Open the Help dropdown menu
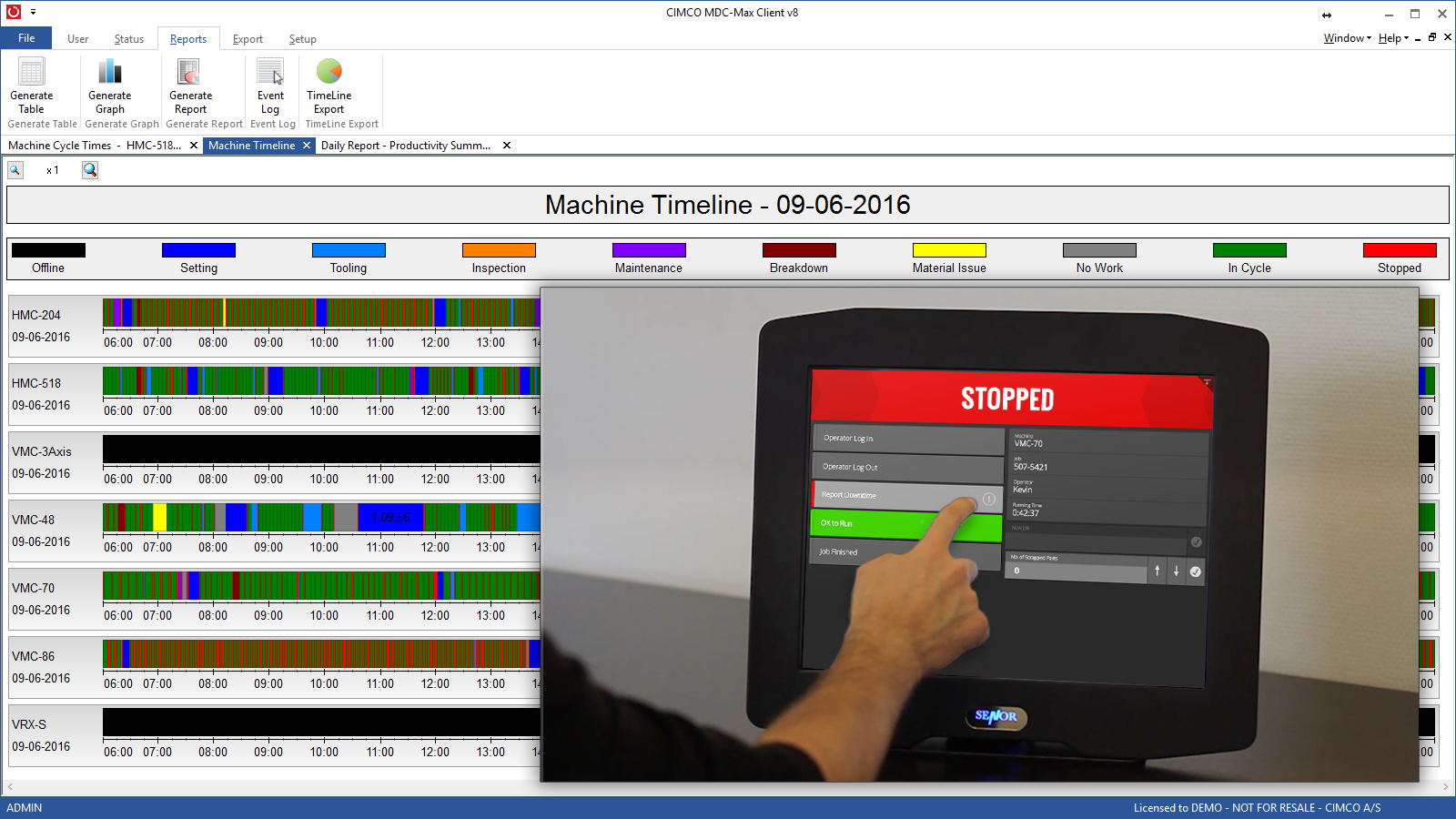 1392,38
